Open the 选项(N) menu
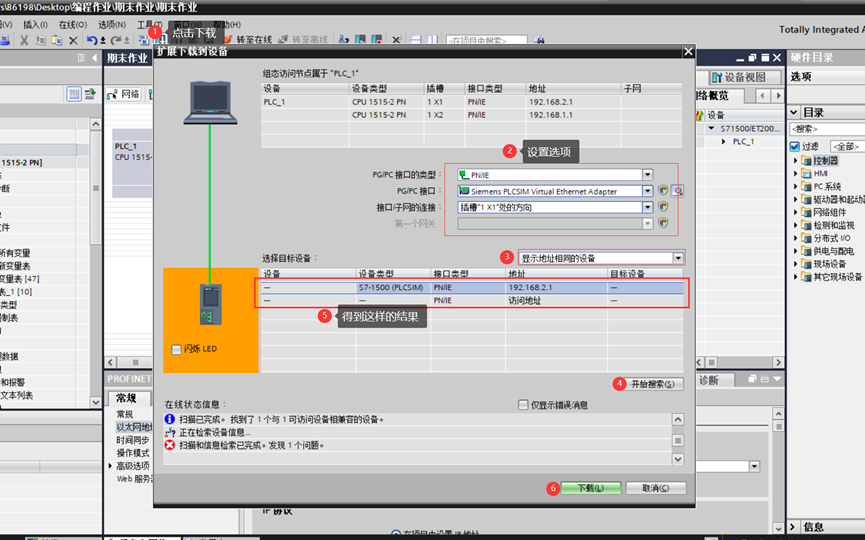 (112, 25)
